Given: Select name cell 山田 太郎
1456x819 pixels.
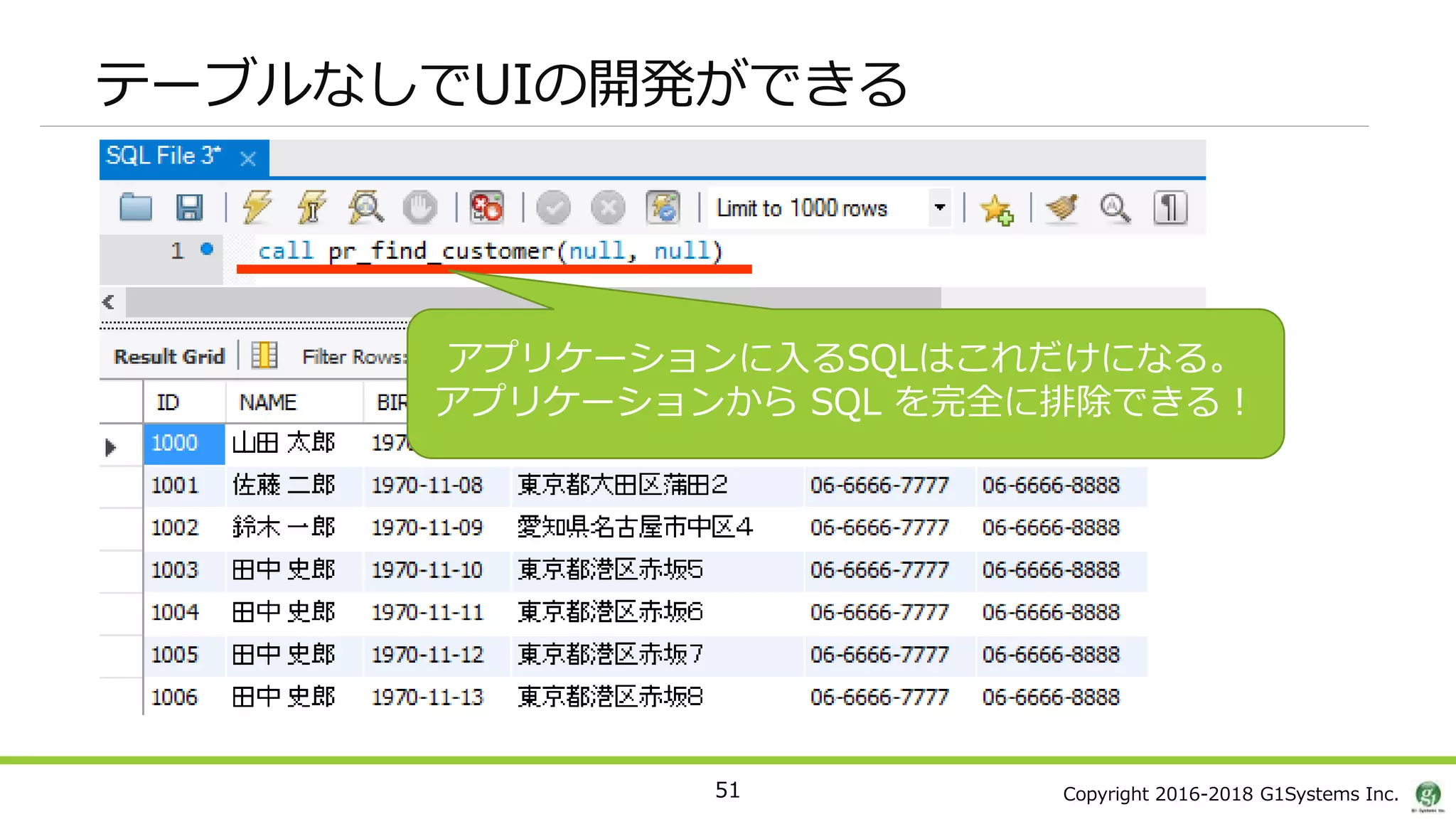Looking at the screenshot, I should coord(294,444).
